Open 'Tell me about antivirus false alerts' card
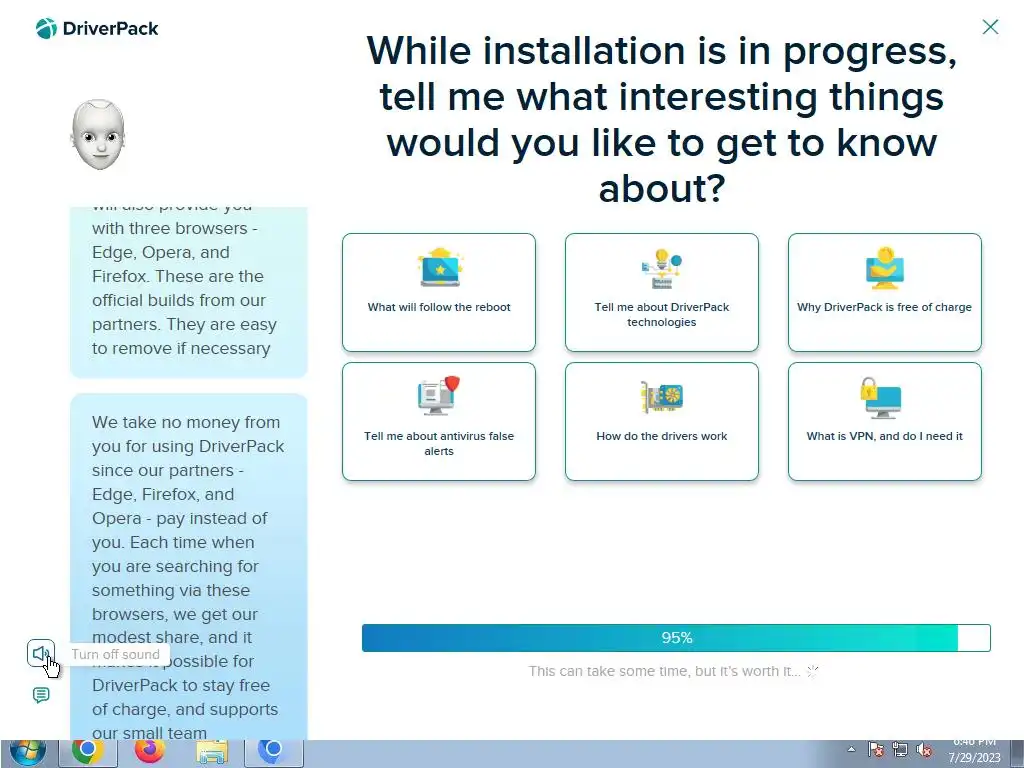 pos(439,421)
